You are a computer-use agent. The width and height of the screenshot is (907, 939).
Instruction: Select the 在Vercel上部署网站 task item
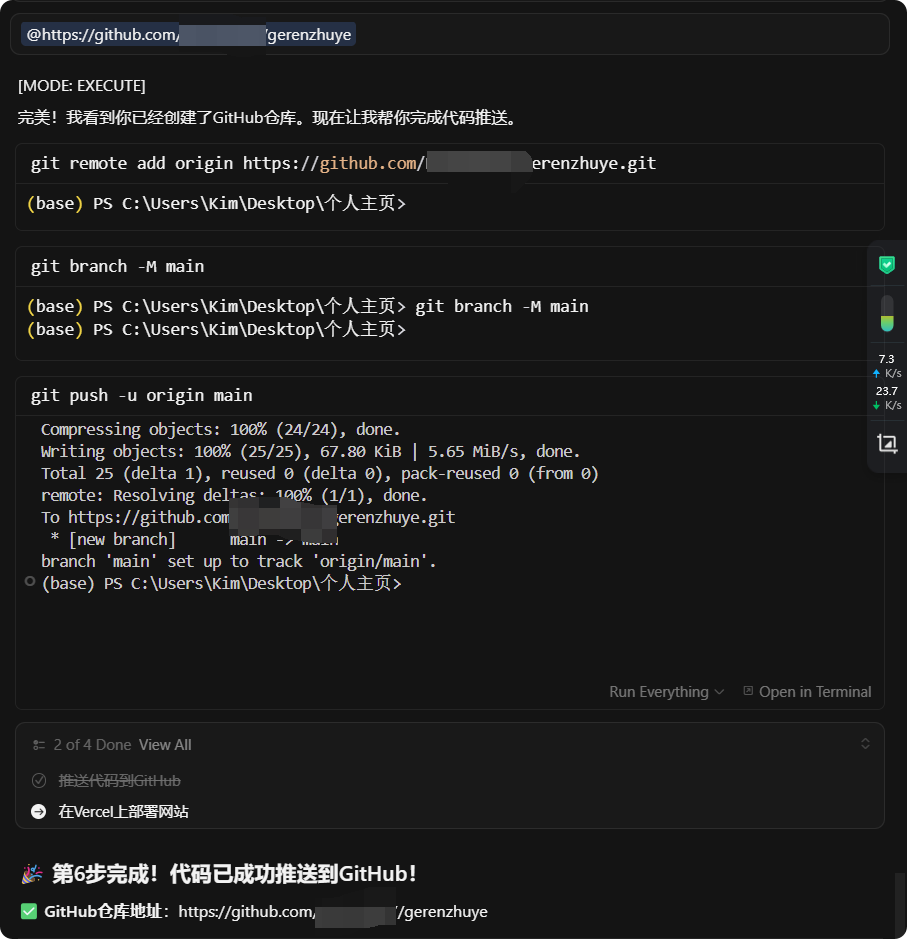pos(123,811)
